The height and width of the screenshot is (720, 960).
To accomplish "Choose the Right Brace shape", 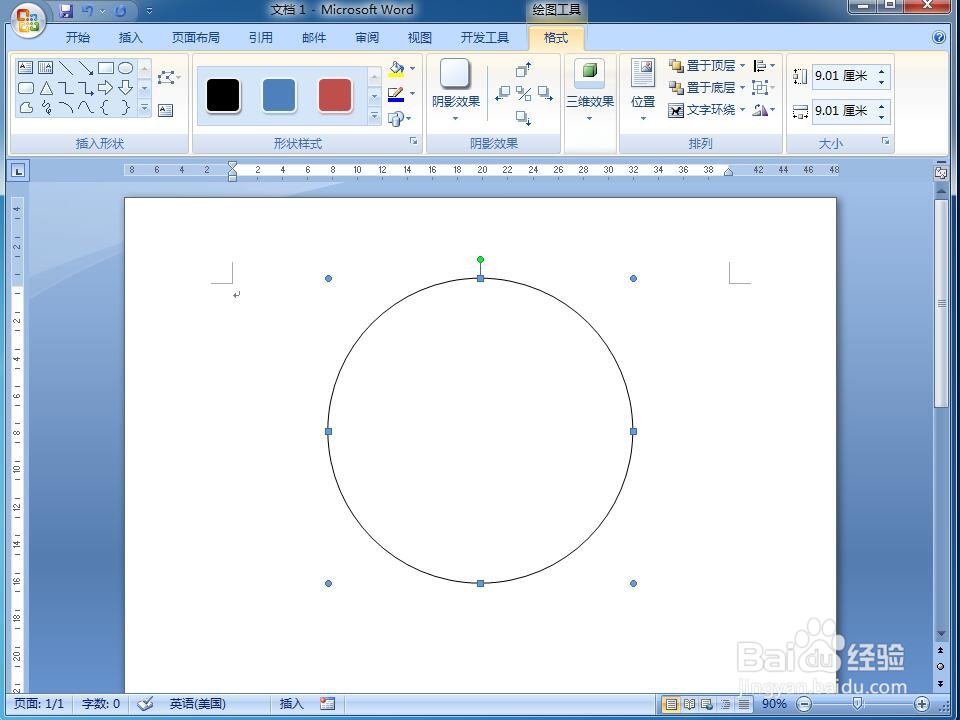I will pos(126,108).
